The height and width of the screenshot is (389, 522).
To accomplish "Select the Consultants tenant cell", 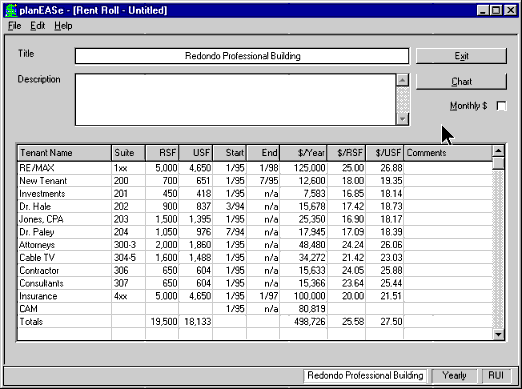I will [x=64, y=283].
